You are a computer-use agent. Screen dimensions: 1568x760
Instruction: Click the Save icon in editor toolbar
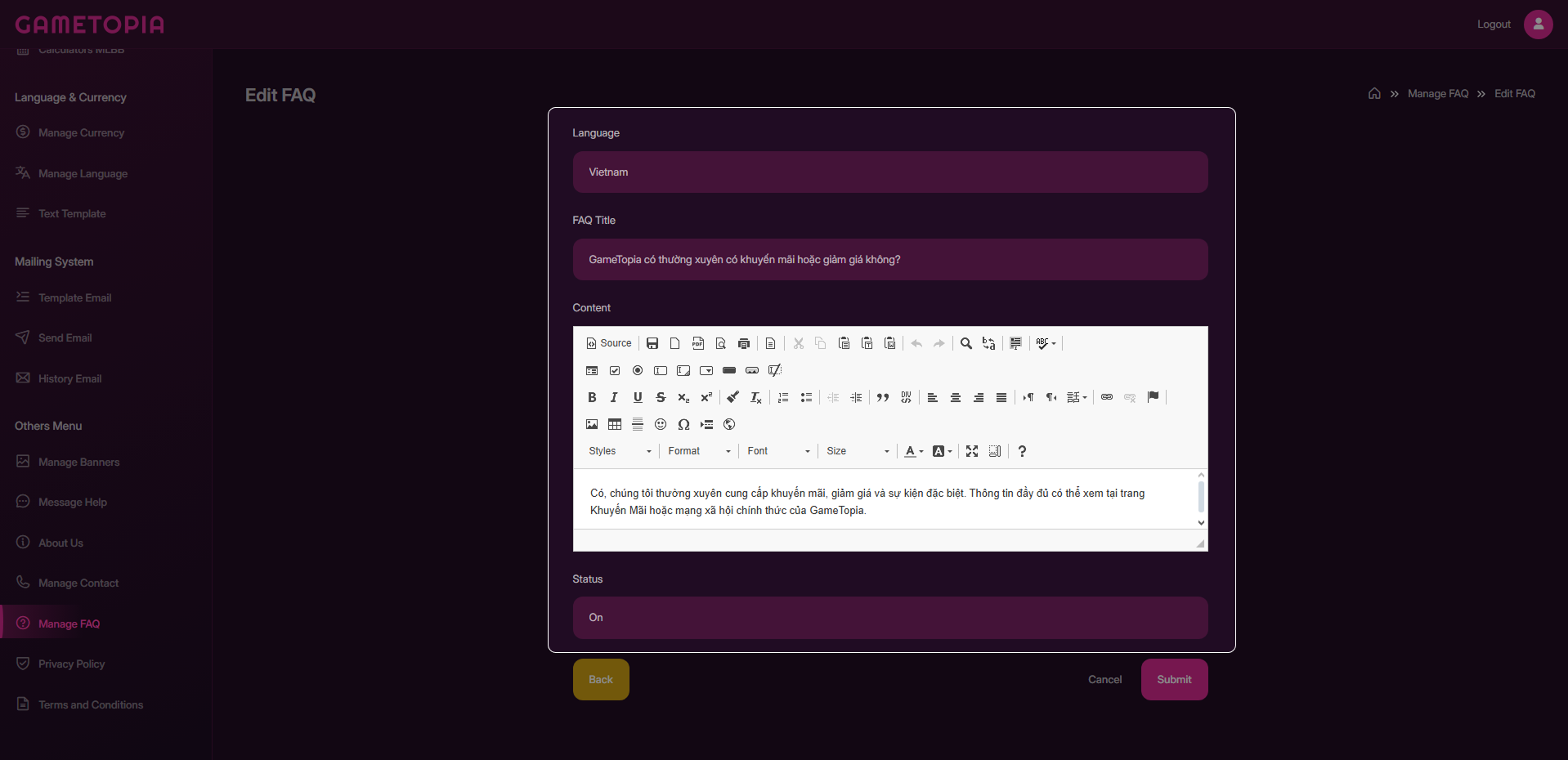[652, 343]
